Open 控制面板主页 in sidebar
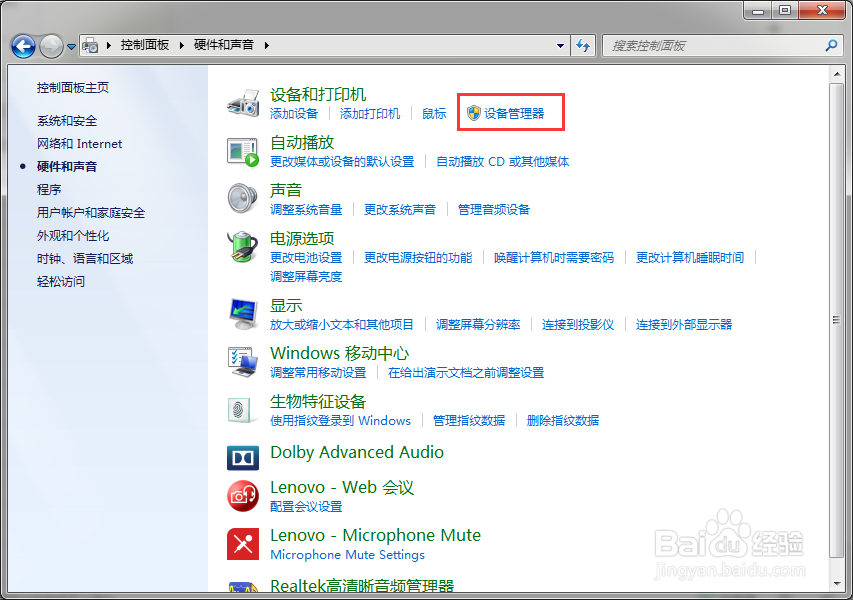Viewport: 853px width, 600px height. 73,88
